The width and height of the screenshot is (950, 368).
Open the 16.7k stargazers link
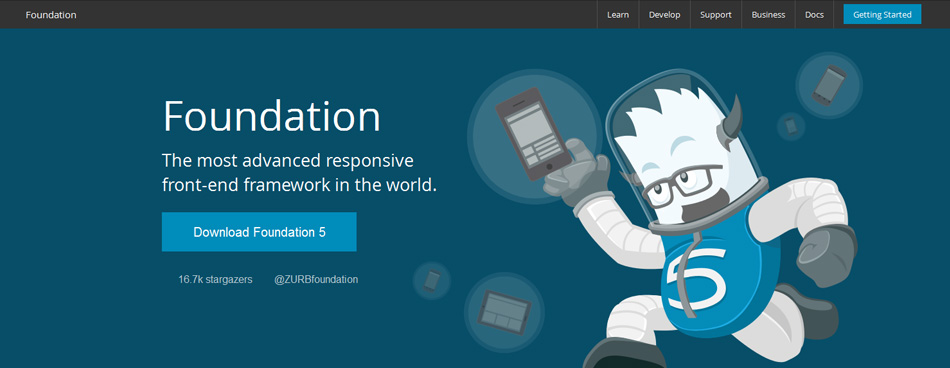tap(215, 279)
